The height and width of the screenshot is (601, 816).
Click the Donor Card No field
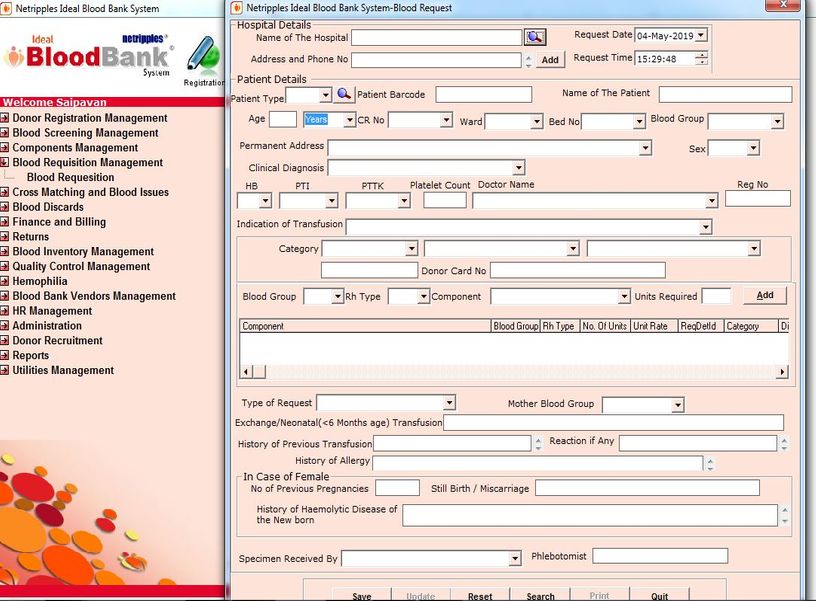point(578,270)
